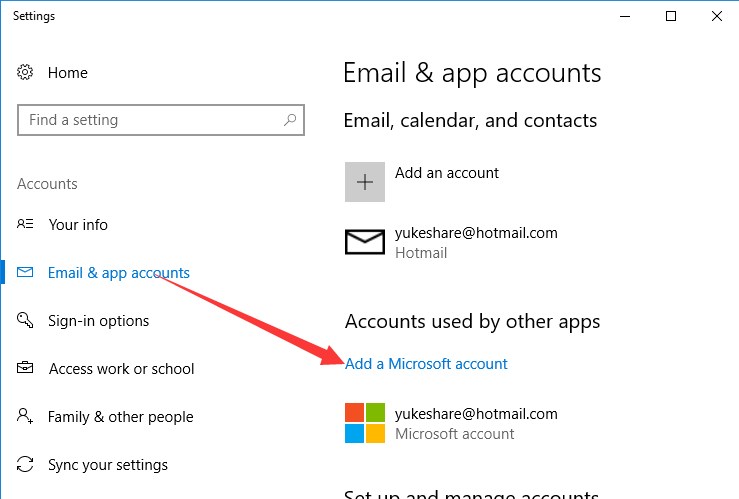Viewport: 739px width, 499px height.
Task: Click the Add an account label
Action: (x=447, y=173)
